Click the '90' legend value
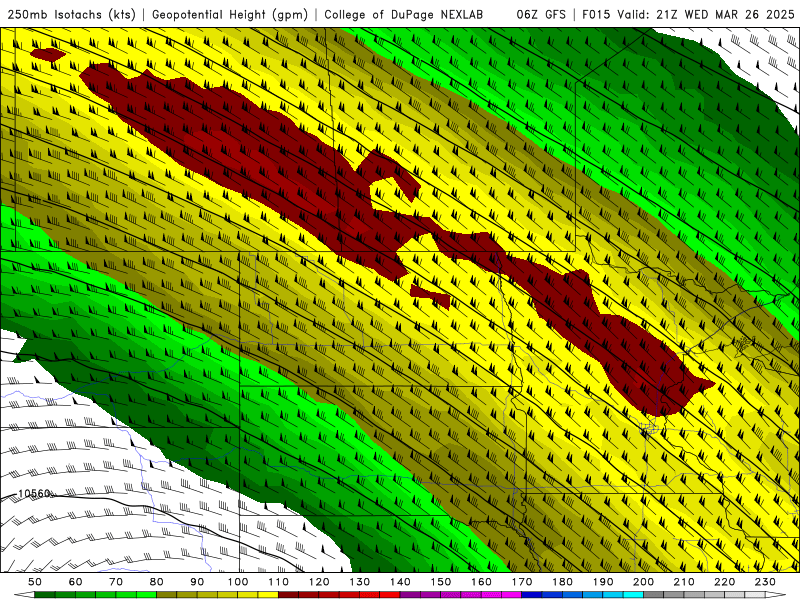The width and height of the screenshot is (800, 600). point(197,582)
